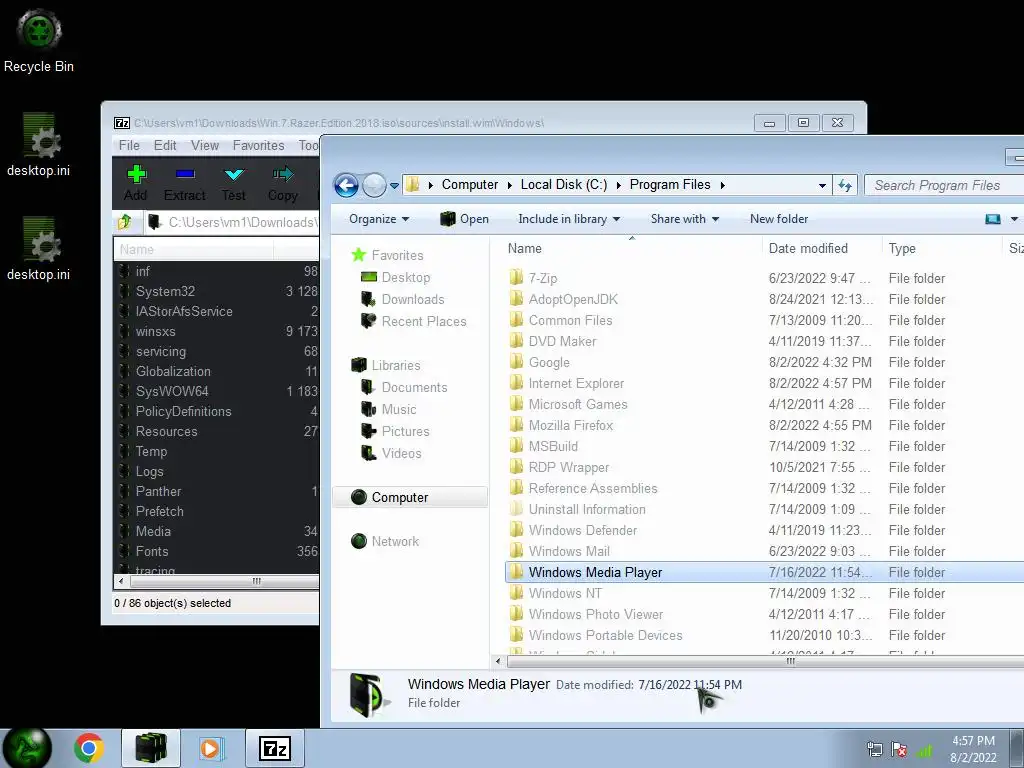Open the Organize dropdown menu
Screen dimensions: 1024x768
pyautogui.click(x=379, y=219)
